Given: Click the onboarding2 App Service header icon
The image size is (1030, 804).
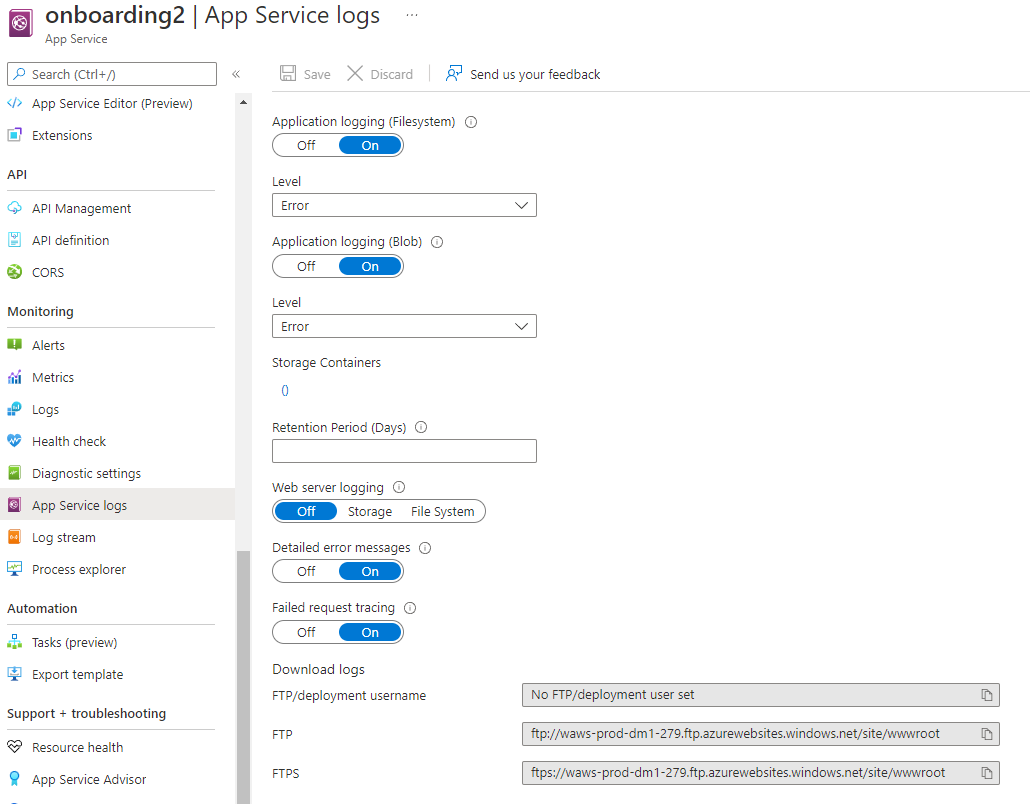Looking at the screenshot, I should [20, 23].
